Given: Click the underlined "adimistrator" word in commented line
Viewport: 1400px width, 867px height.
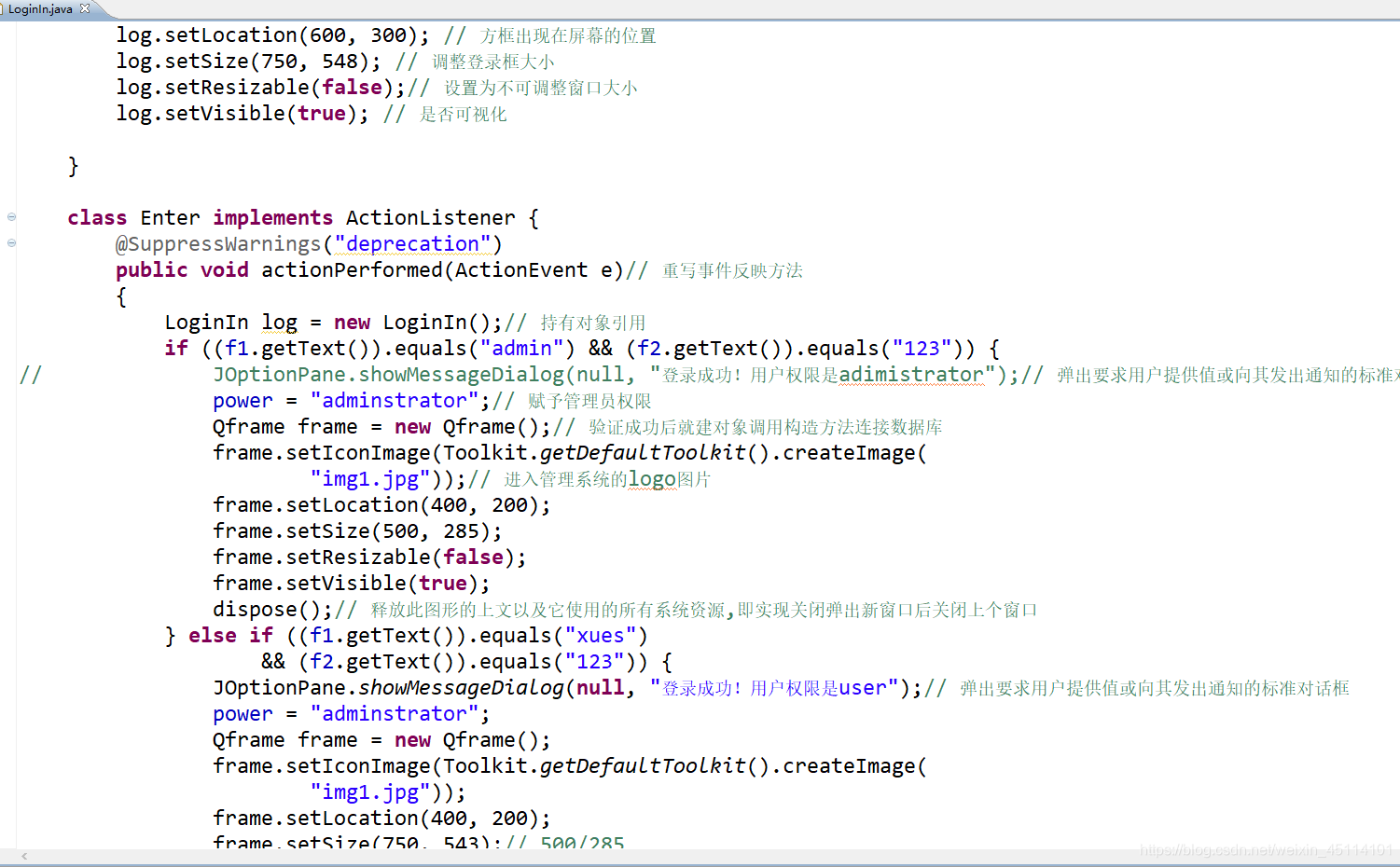Looking at the screenshot, I should pyautogui.click(x=911, y=374).
